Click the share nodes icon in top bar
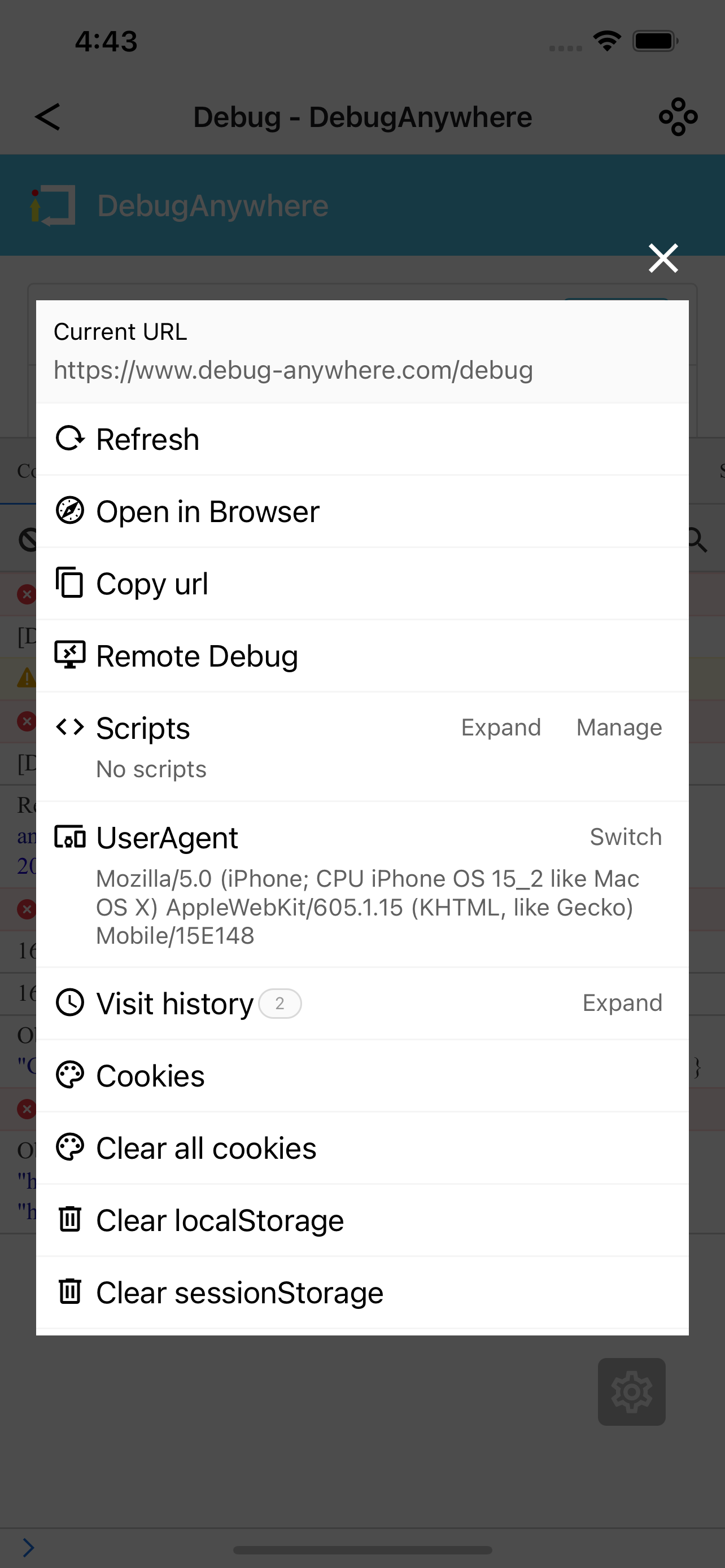Image resolution: width=725 pixels, height=1568 pixels. (678, 116)
